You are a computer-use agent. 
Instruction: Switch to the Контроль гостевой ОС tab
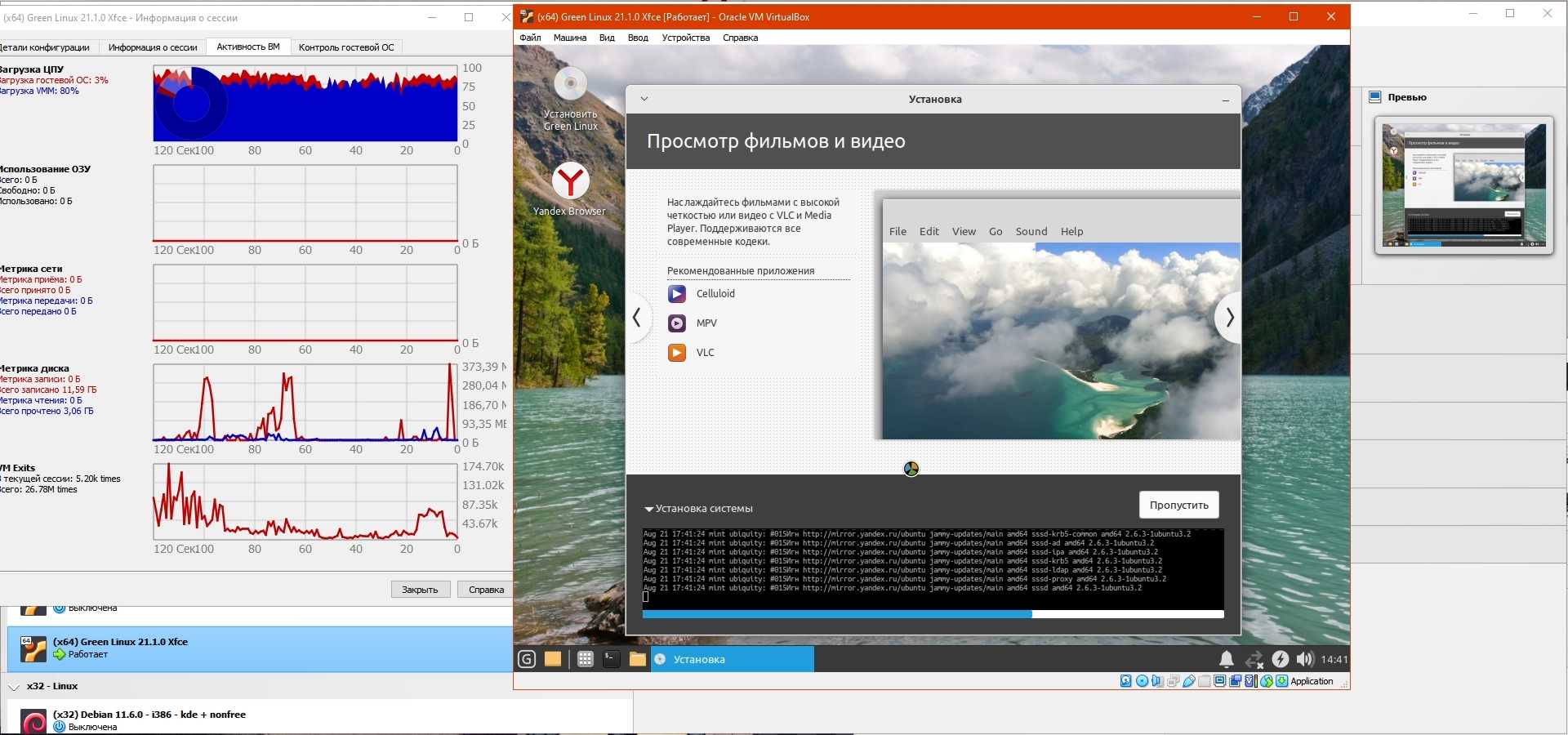(x=346, y=47)
